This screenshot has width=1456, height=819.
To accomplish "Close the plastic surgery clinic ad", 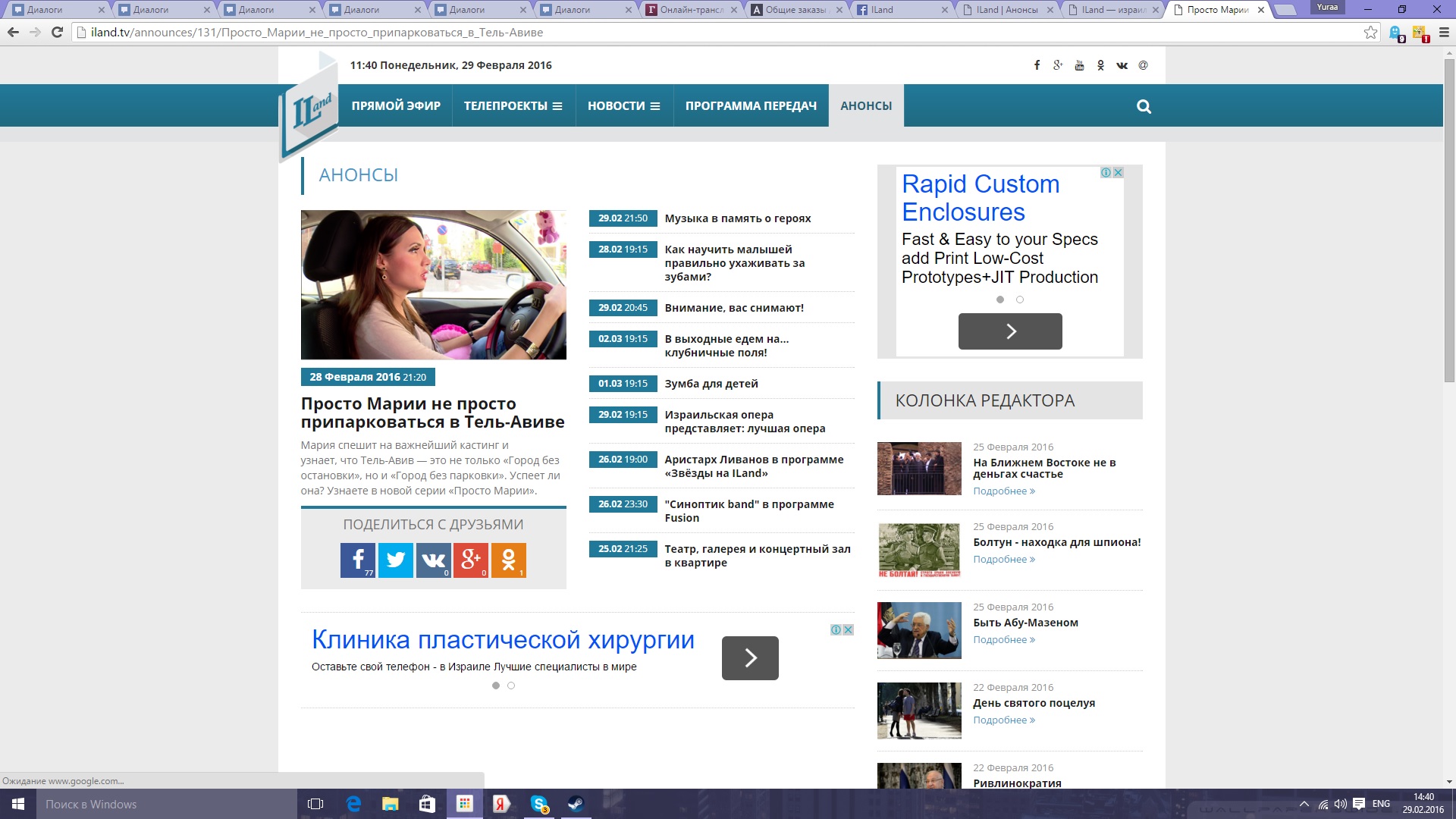I will pyautogui.click(x=848, y=629).
